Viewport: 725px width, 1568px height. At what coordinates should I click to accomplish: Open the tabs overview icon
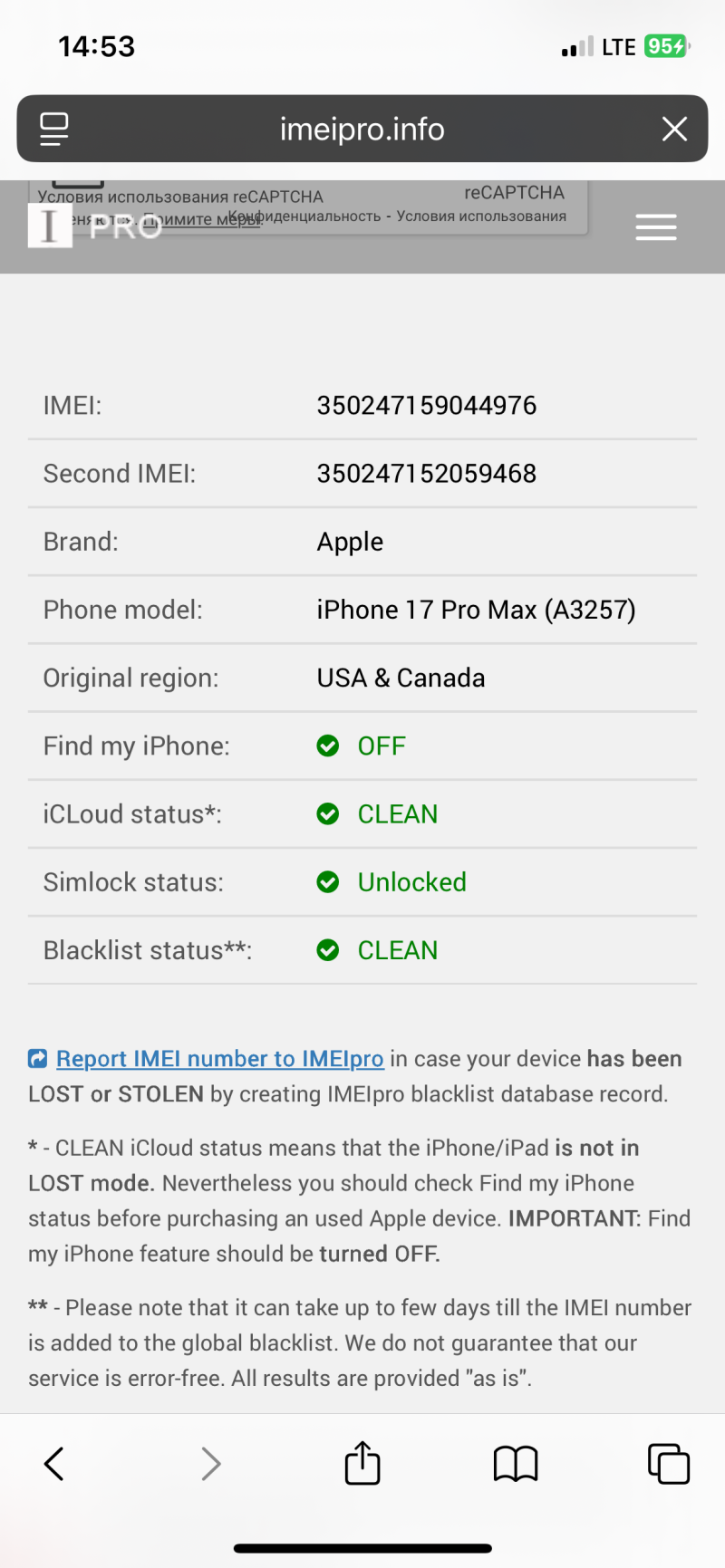pos(669,1463)
